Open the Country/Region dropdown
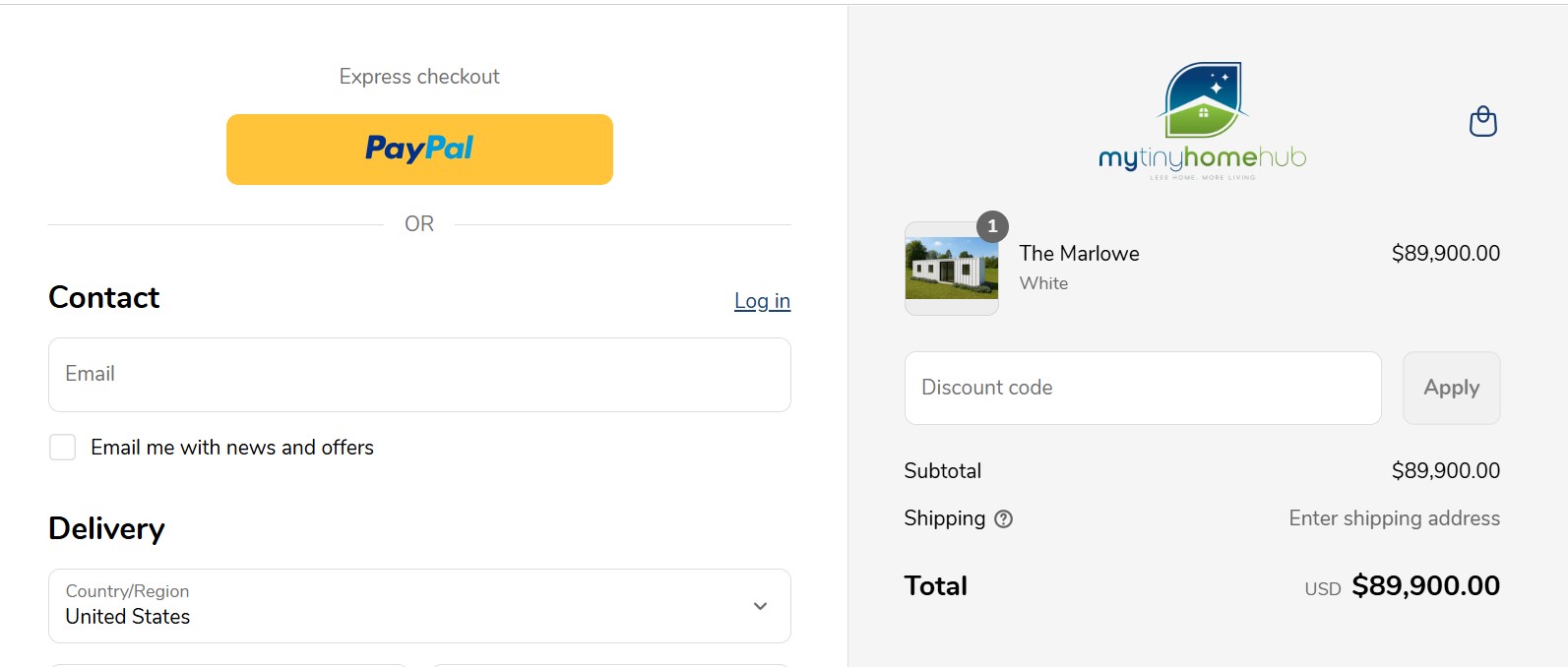This screenshot has height=667, width=1568. click(x=419, y=606)
